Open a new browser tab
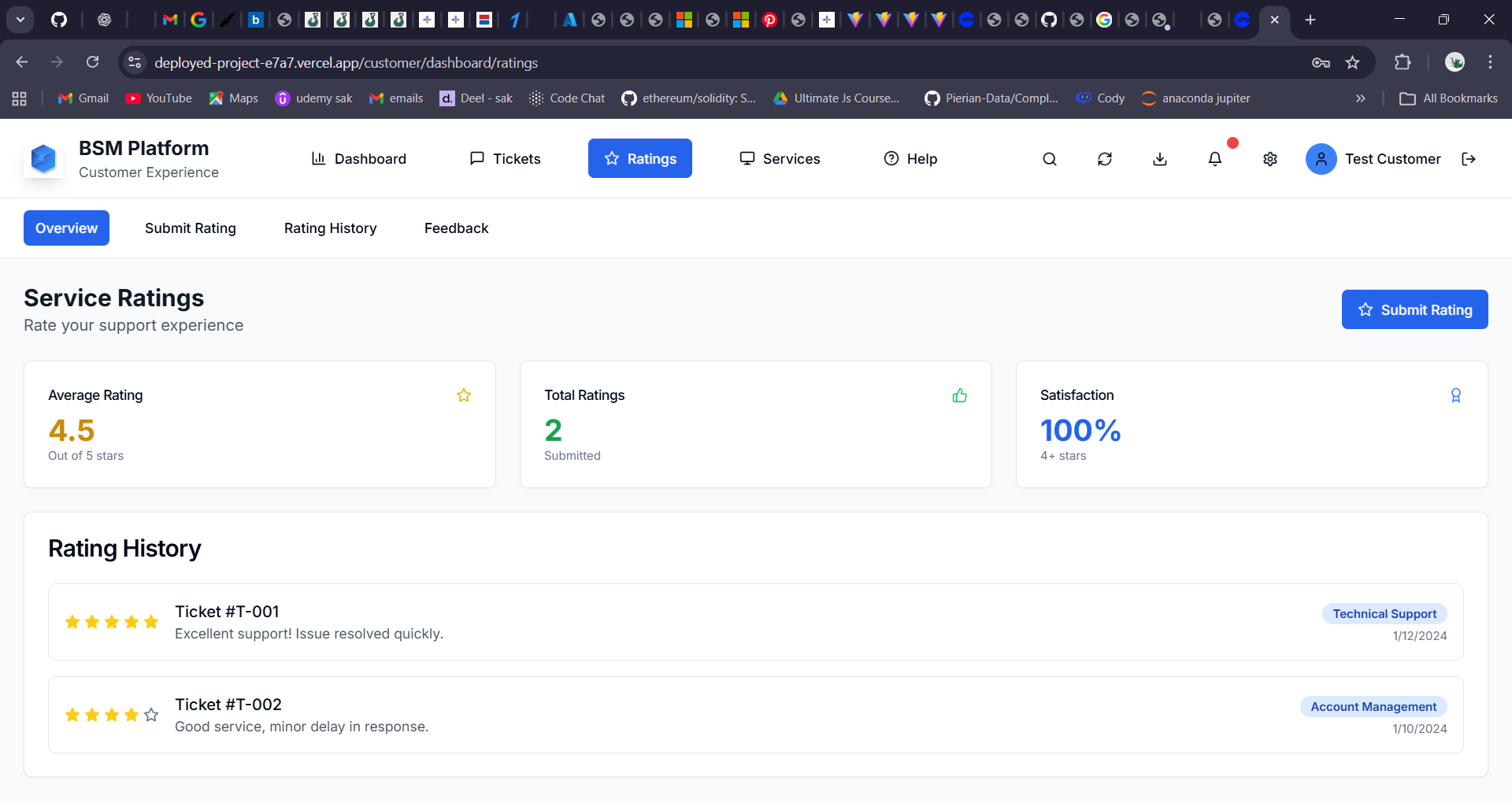 (x=1310, y=20)
